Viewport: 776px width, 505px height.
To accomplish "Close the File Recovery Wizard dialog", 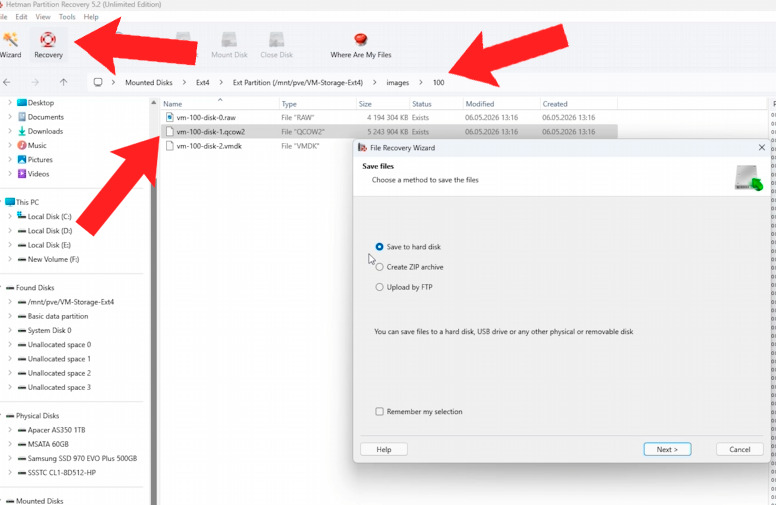I will 762,148.
